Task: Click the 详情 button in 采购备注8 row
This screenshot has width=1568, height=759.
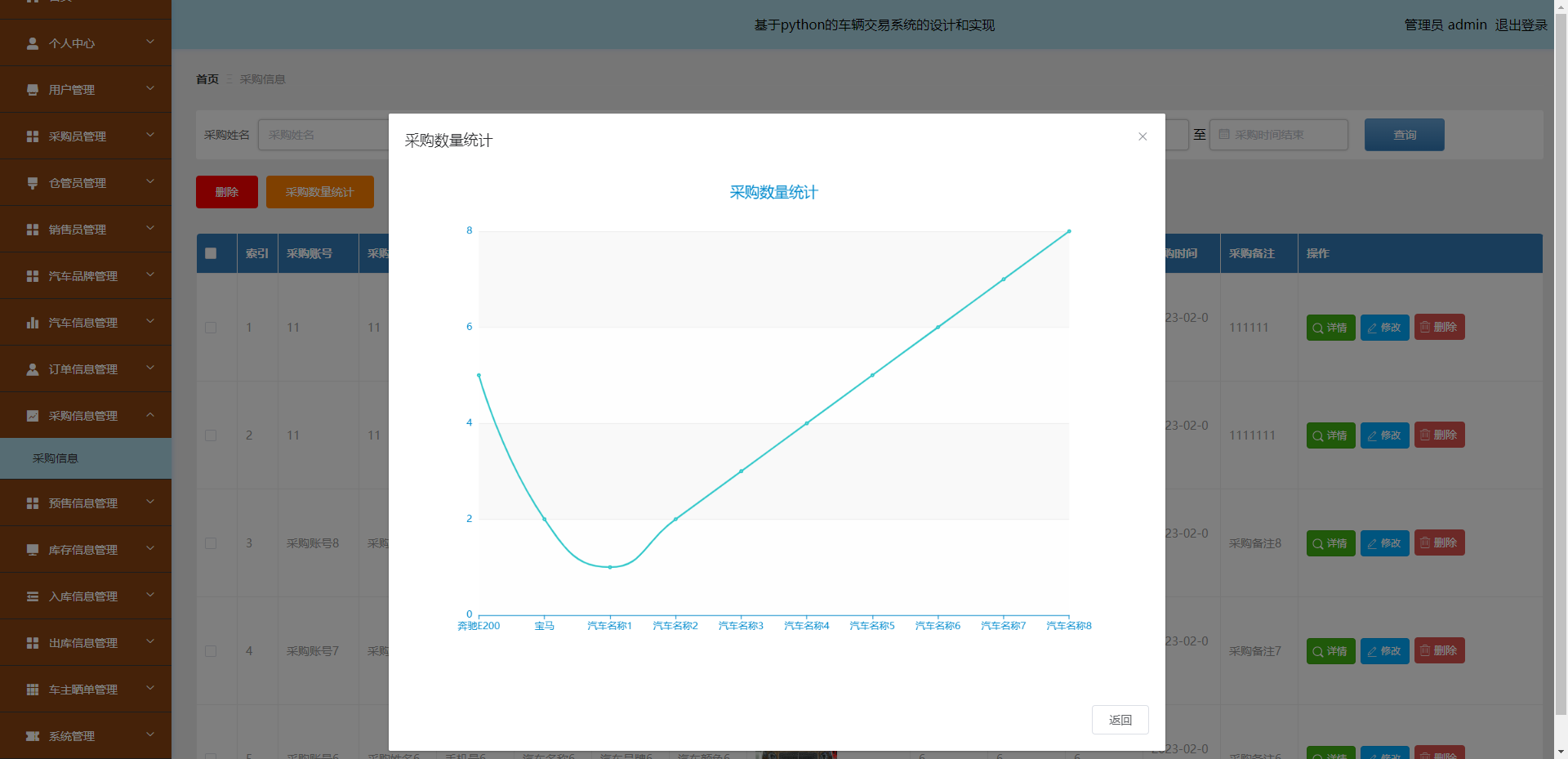Action: click(1331, 543)
